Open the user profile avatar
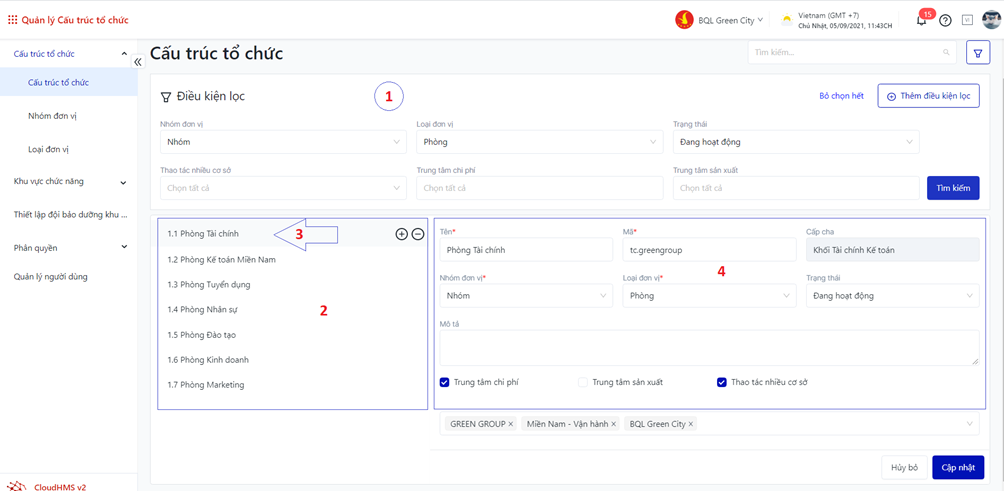Image resolution: width=1004 pixels, height=491 pixels. (x=991, y=20)
